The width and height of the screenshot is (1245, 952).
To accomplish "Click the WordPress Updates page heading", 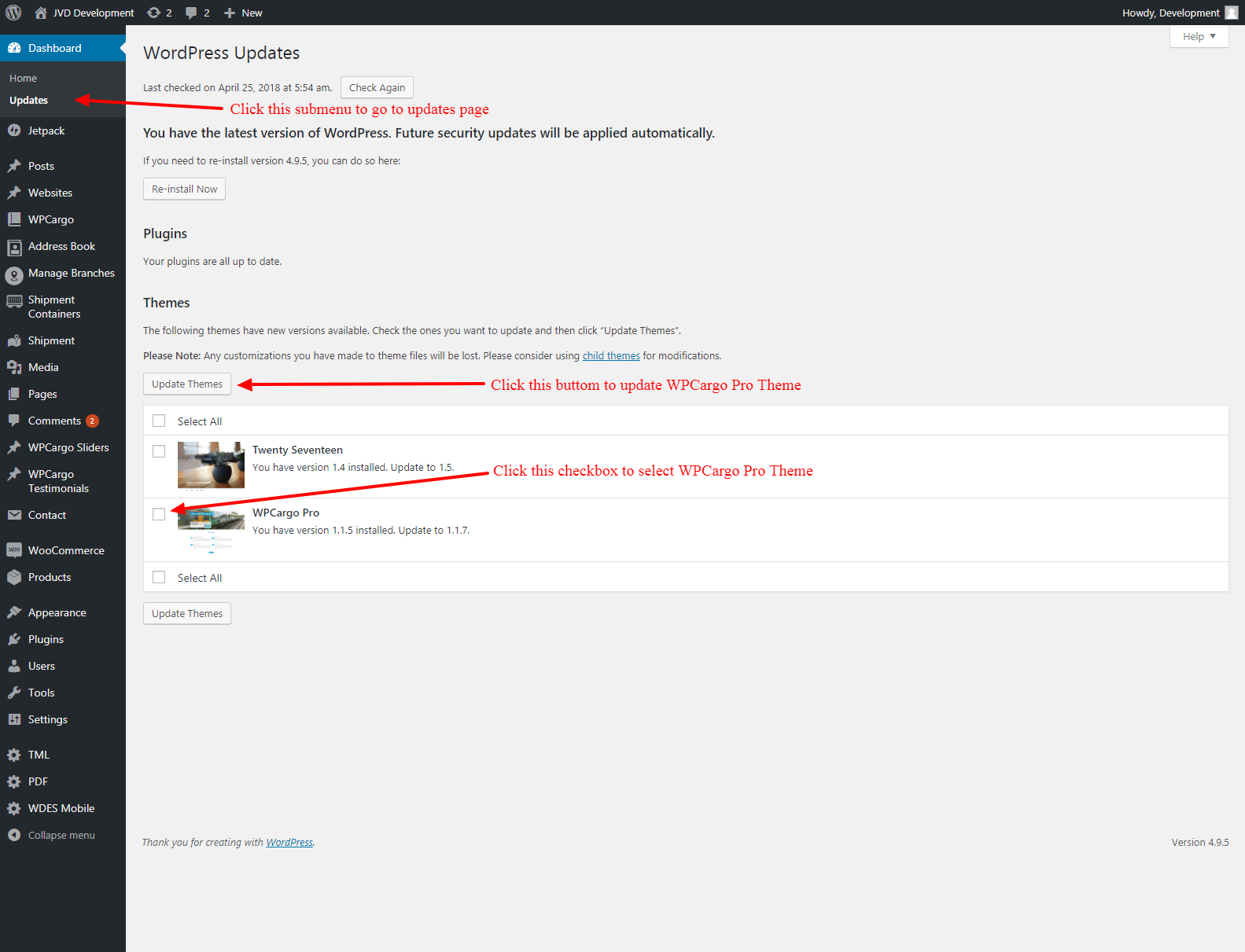I will coord(221,53).
